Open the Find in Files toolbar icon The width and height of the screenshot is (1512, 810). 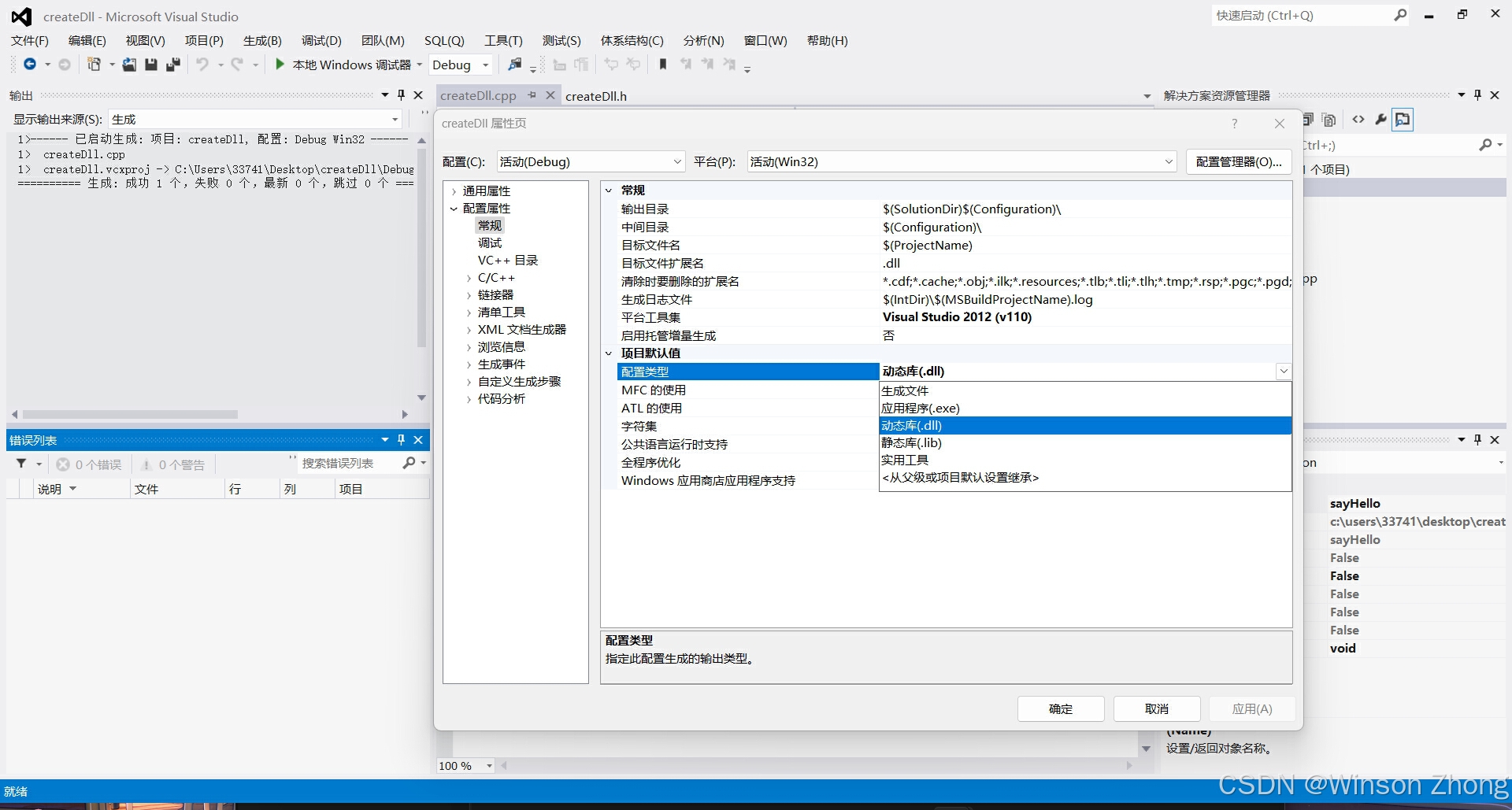click(516, 65)
